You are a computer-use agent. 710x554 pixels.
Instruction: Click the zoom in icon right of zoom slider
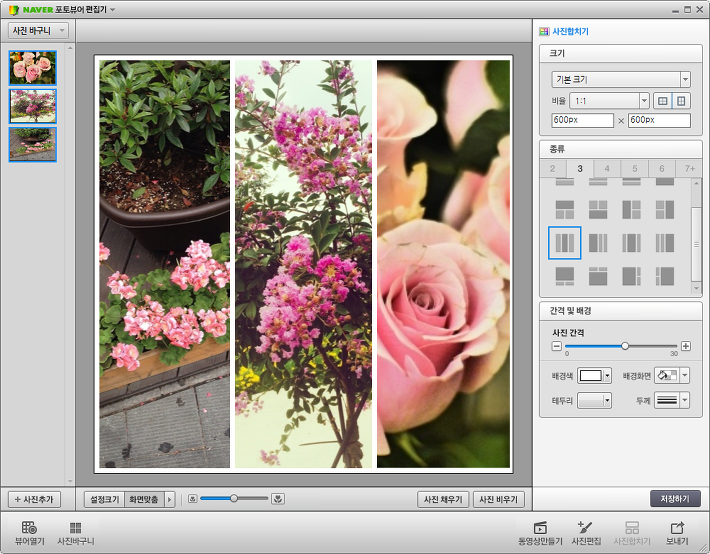coord(278,499)
